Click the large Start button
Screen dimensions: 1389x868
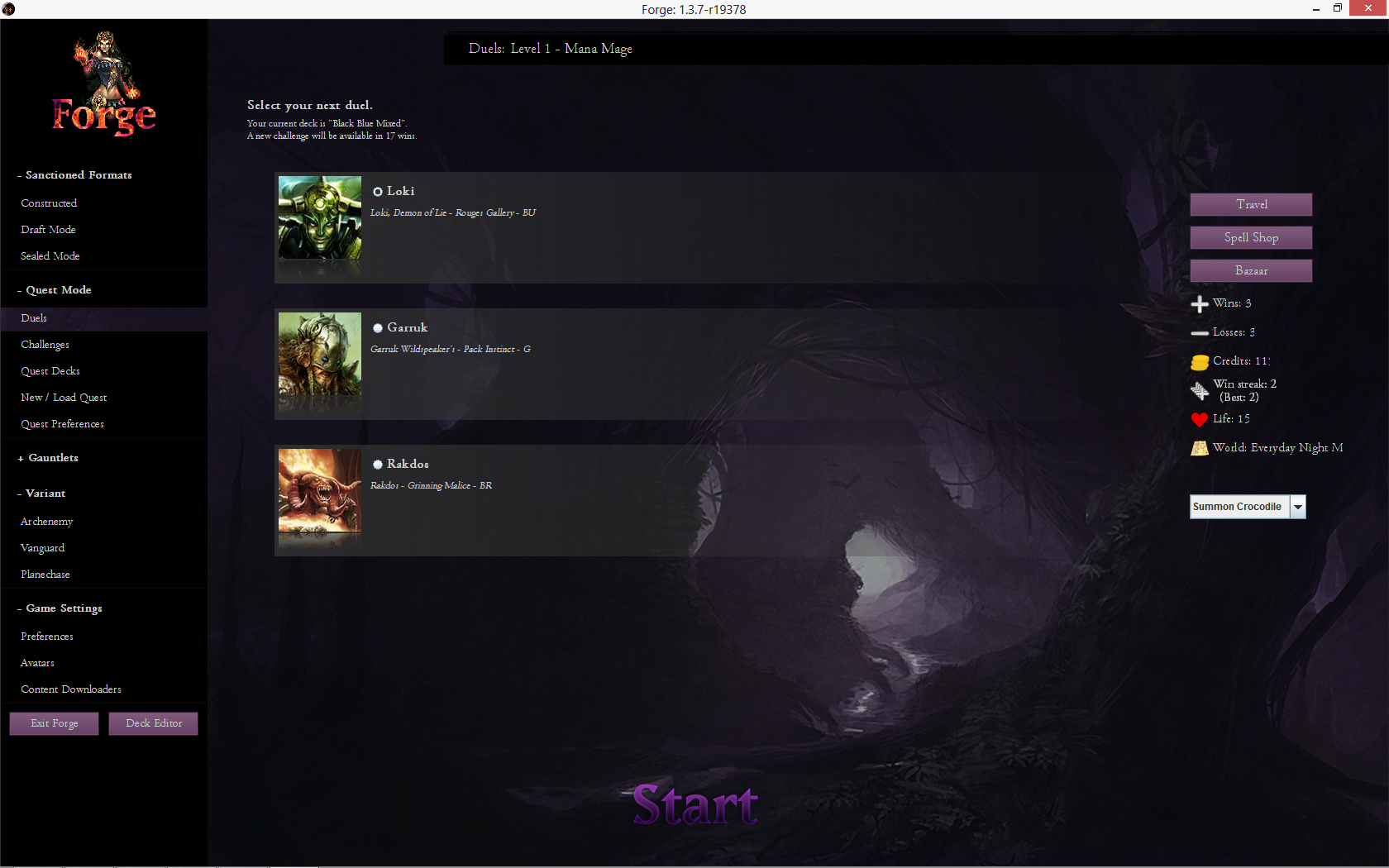click(x=695, y=805)
